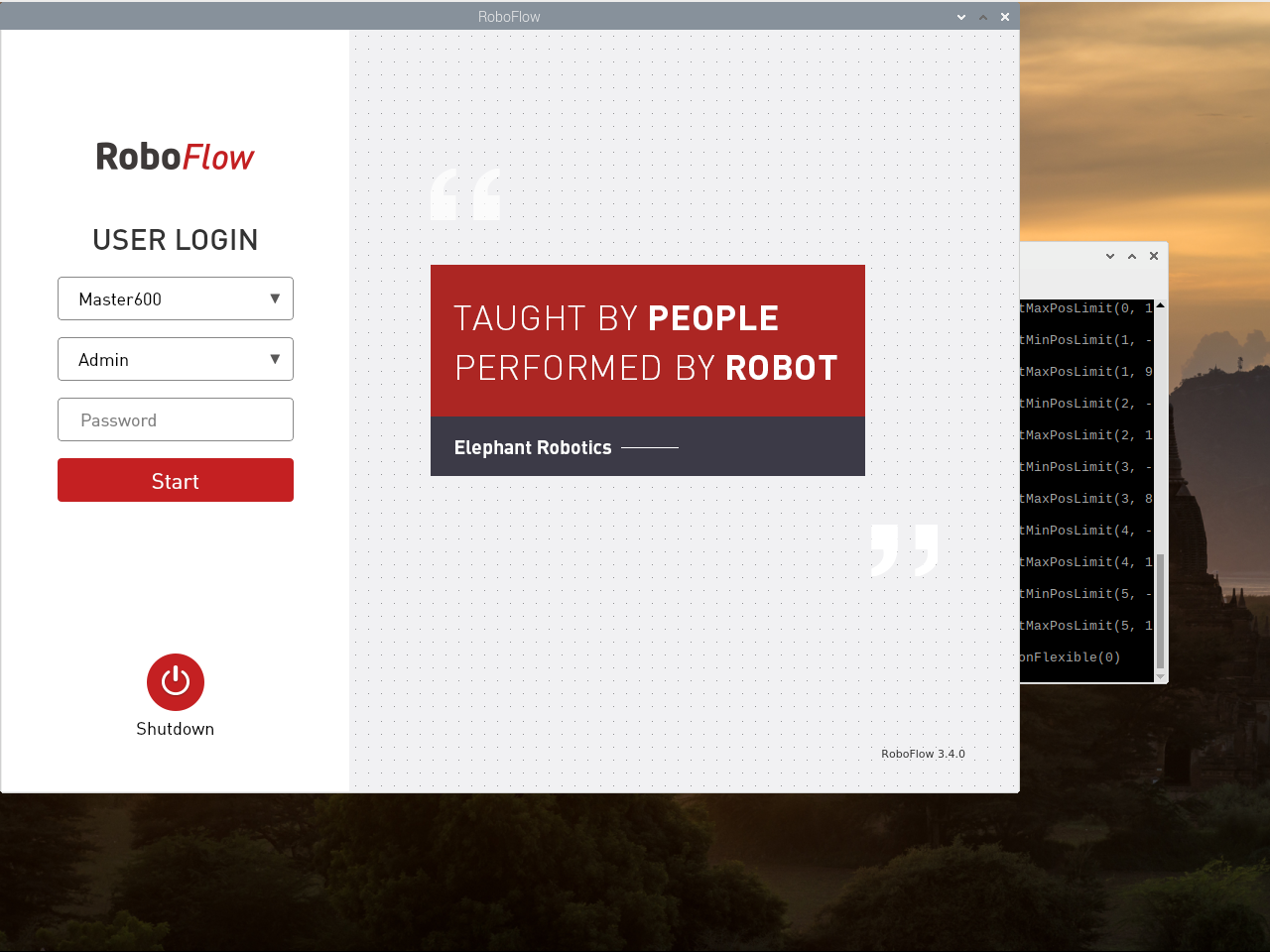Click the terminal scrollbar up arrow
The image size is (1270, 952).
[x=1160, y=306]
